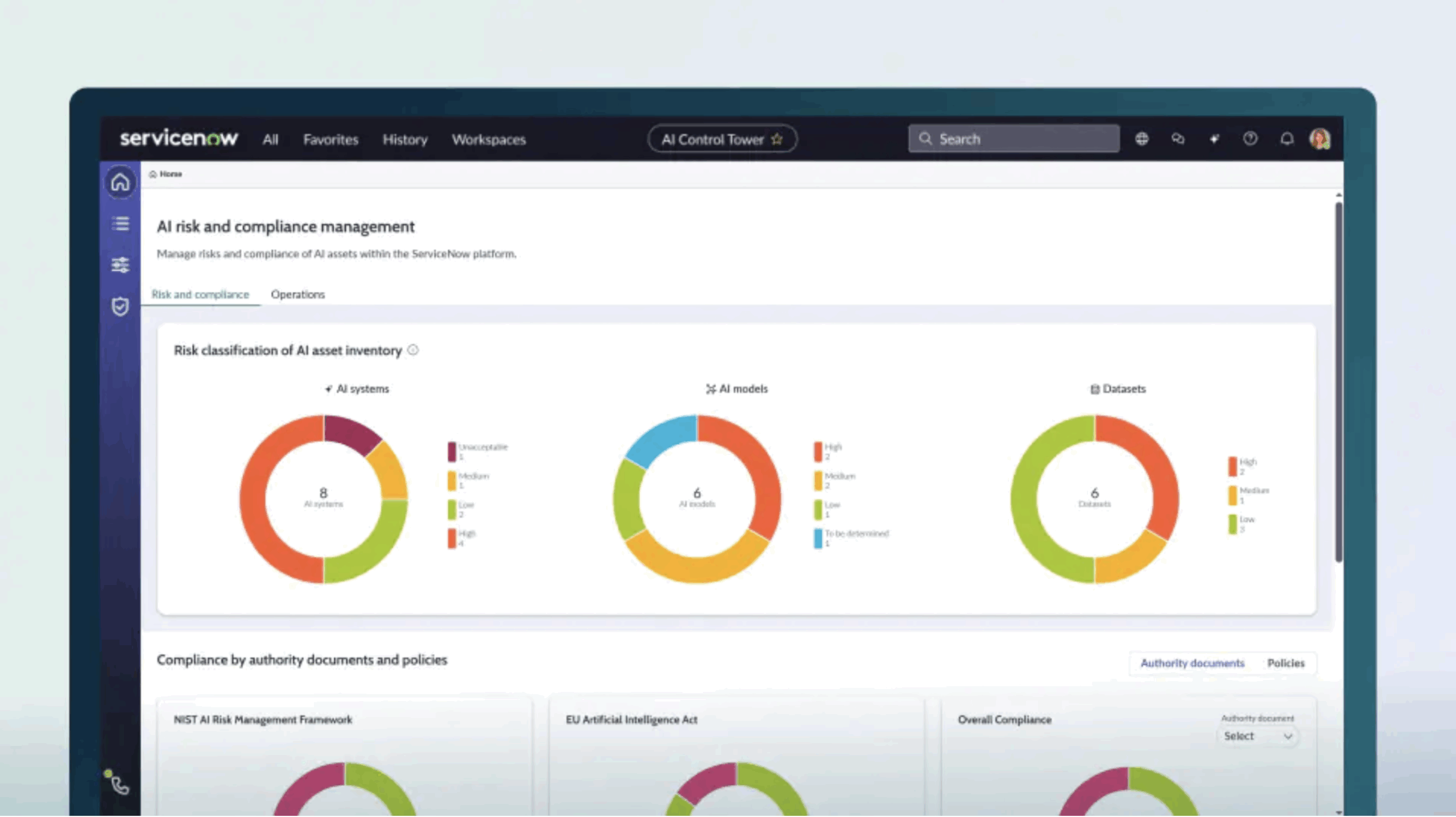Screen dimensions: 1456x817
Task: Click the scroll-up arrow of the scrollbar
Action: 1339,195
